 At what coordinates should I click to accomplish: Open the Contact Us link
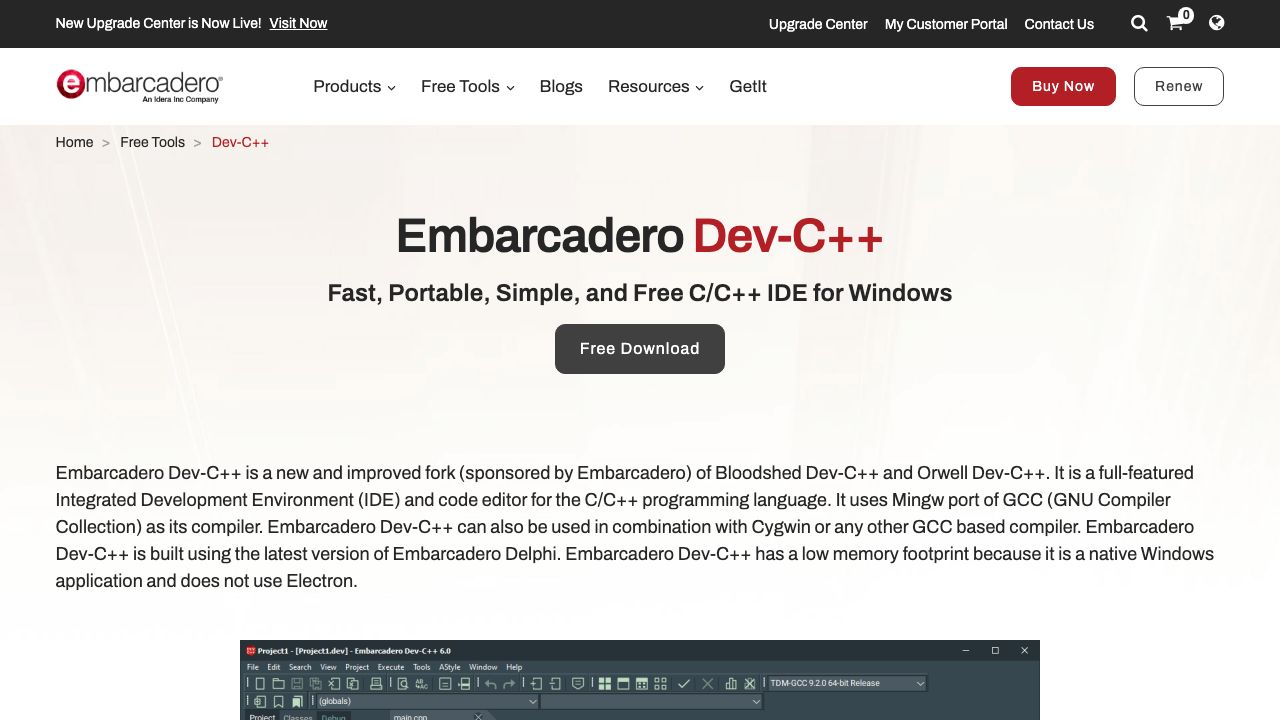(1059, 24)
